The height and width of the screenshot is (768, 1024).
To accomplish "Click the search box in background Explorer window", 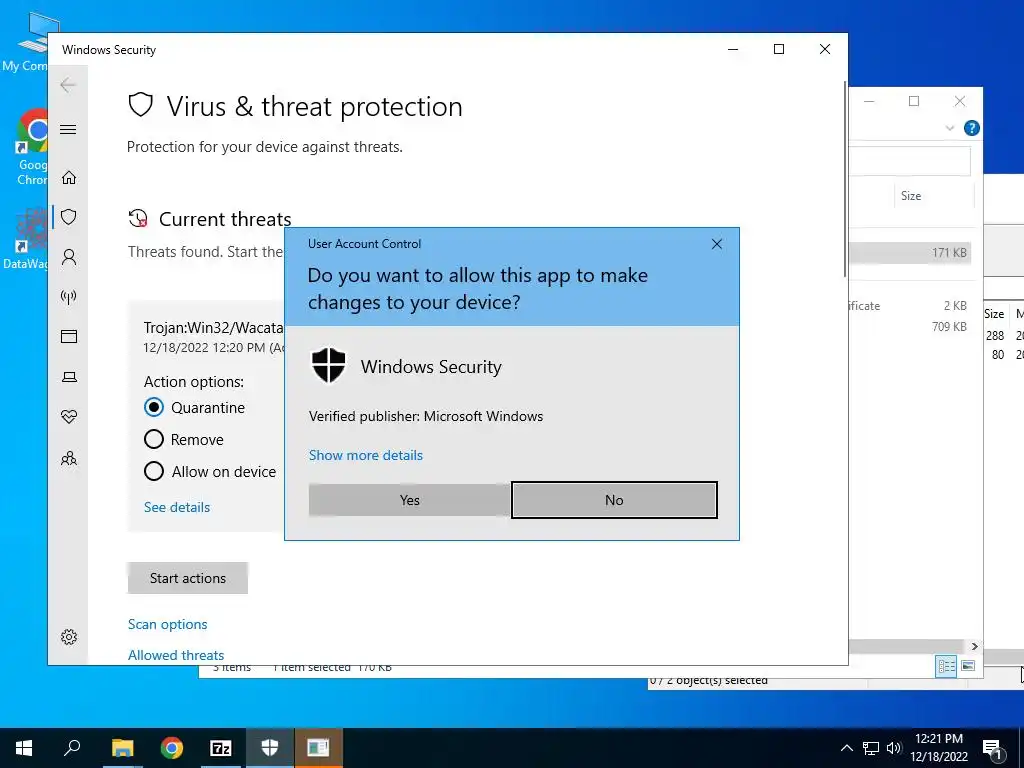I will point(910,161).
